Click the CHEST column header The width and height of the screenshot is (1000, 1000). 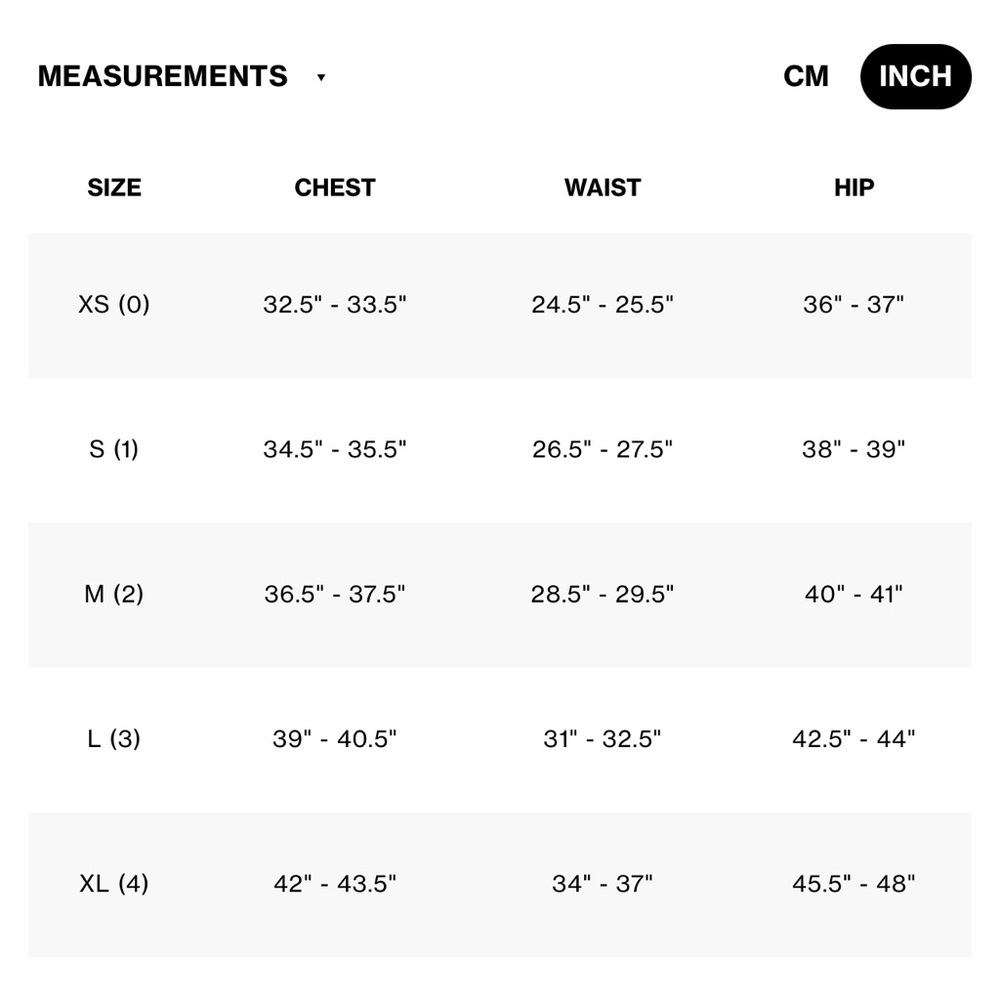(x=335, y=188)
